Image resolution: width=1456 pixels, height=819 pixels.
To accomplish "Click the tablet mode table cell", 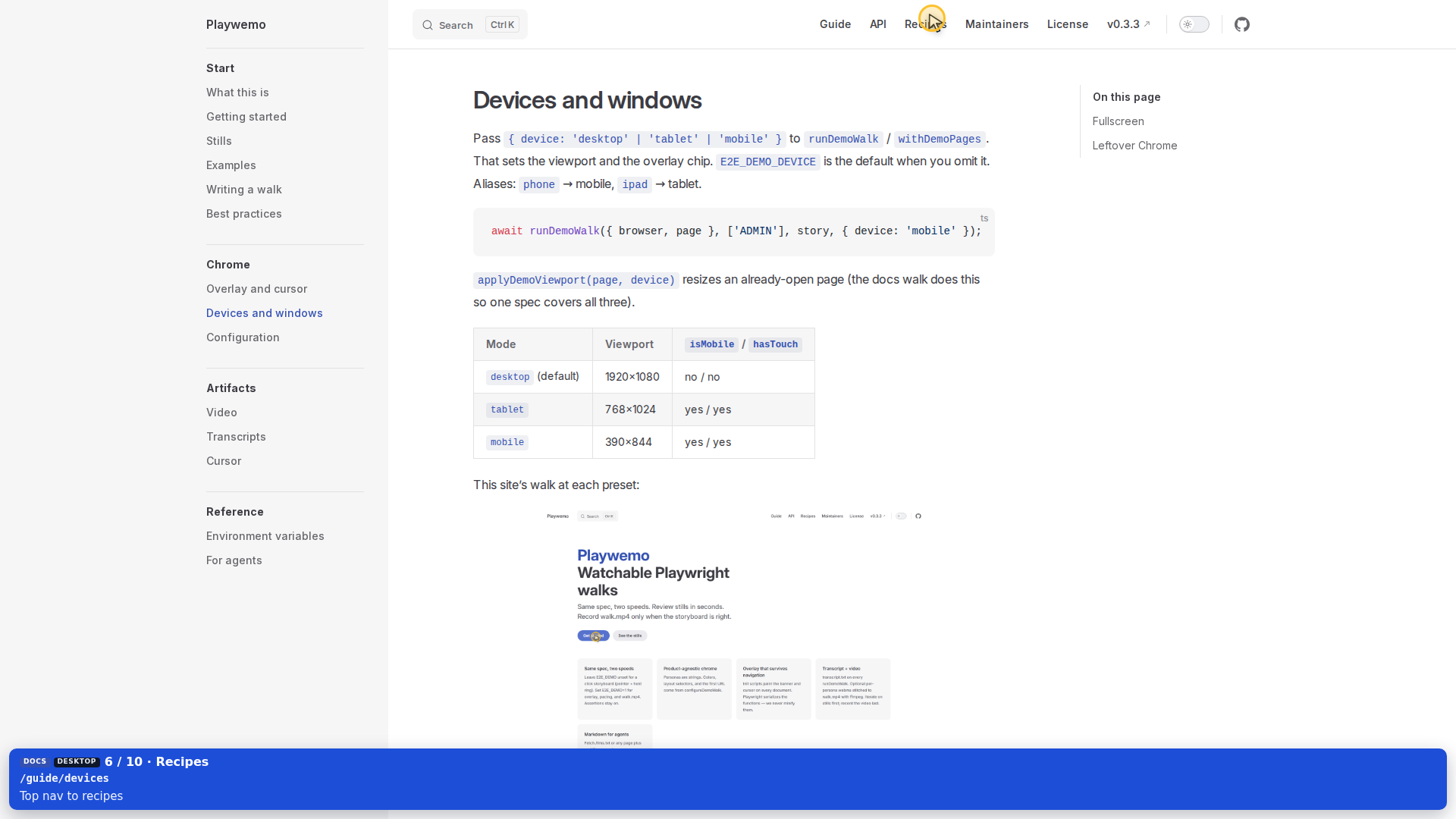I will click(533, 409).
